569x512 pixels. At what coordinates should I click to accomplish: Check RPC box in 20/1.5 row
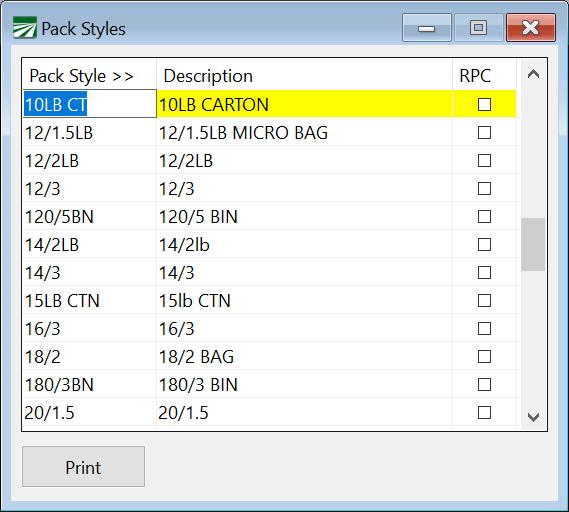(484, 413)
